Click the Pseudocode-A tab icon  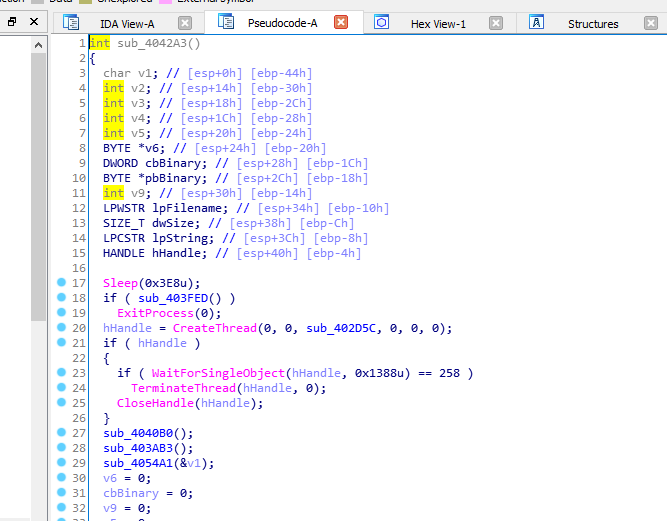click(226, 21)
